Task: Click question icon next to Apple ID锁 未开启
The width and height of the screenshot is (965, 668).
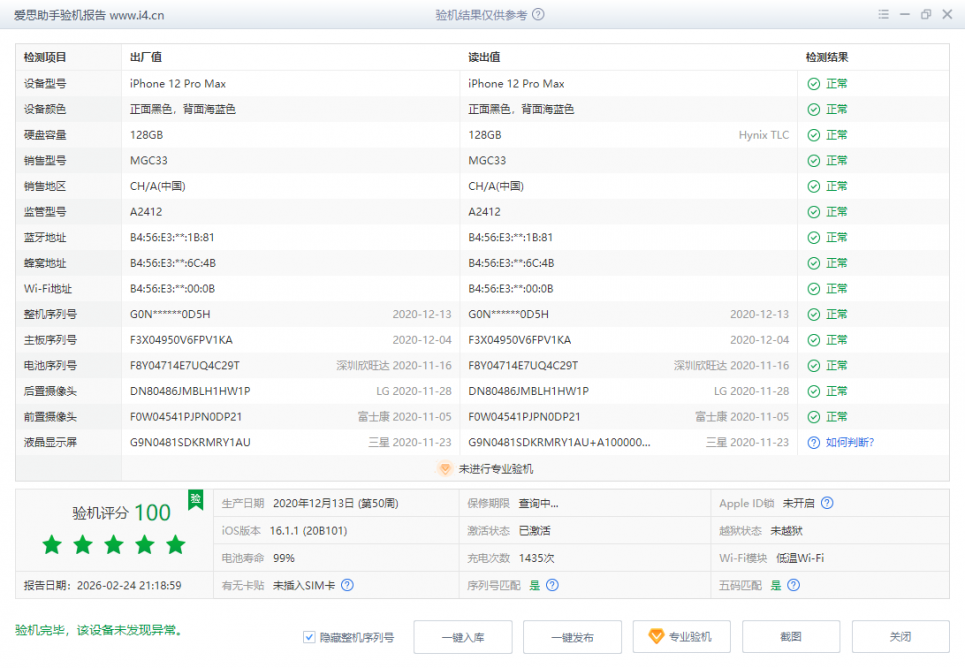Action: tap(827, 504)
